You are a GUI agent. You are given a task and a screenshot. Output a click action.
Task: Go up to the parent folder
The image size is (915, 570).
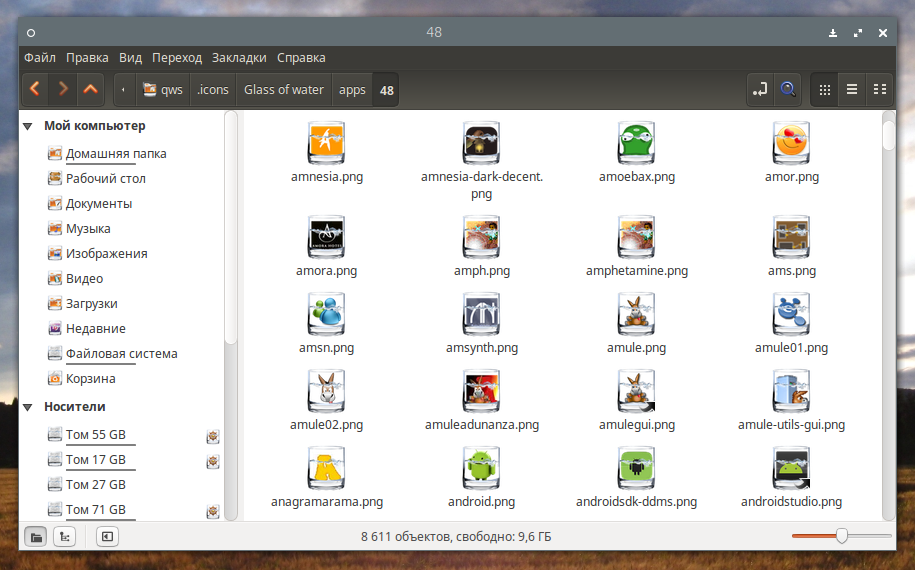coord(90,89)
